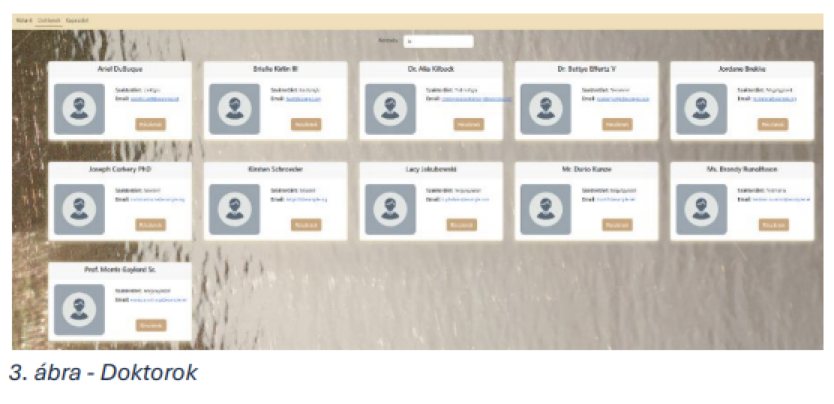Open details button on Ariel DuBuque's card
Image resolution: width=834 pixels, height=404 pixels.
[x=151, y=124]
